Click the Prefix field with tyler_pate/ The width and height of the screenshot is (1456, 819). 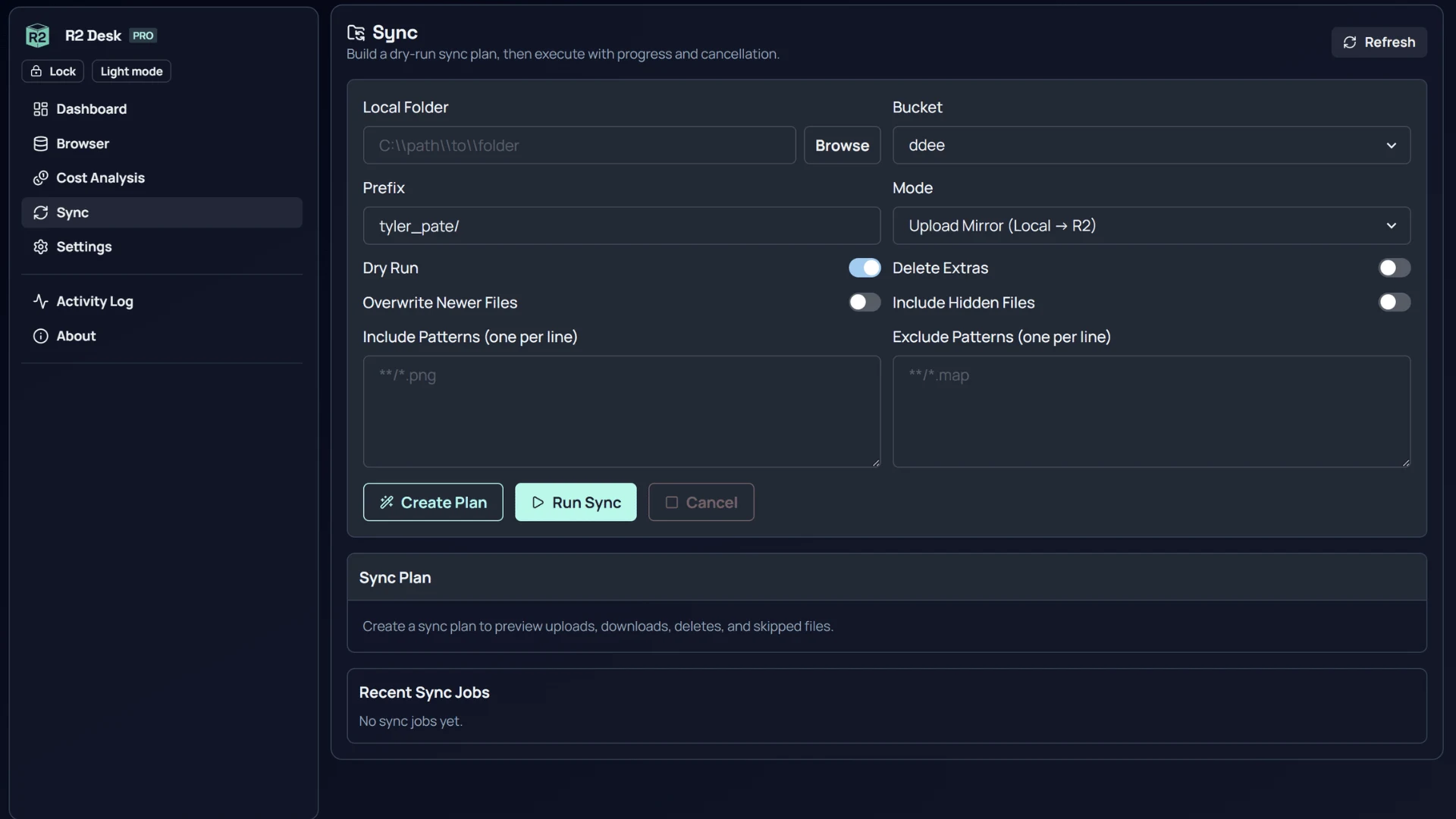click(x=622, y=226)
